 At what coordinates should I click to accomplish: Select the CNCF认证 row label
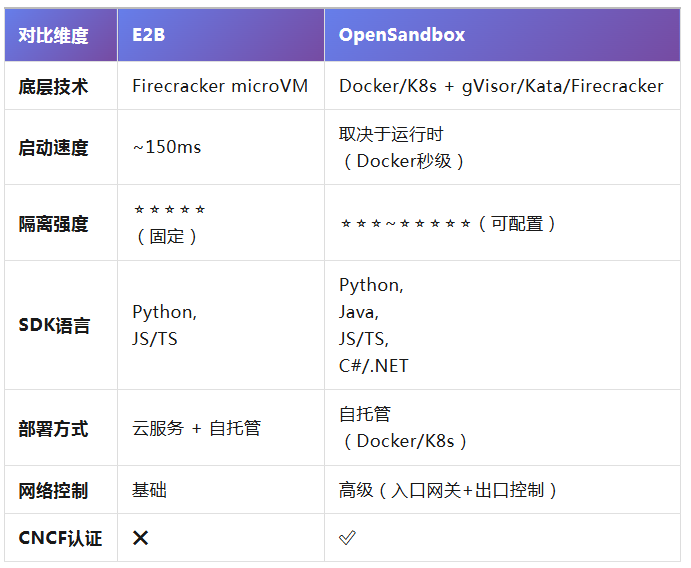pyautogui.click(x=60, y=538)
